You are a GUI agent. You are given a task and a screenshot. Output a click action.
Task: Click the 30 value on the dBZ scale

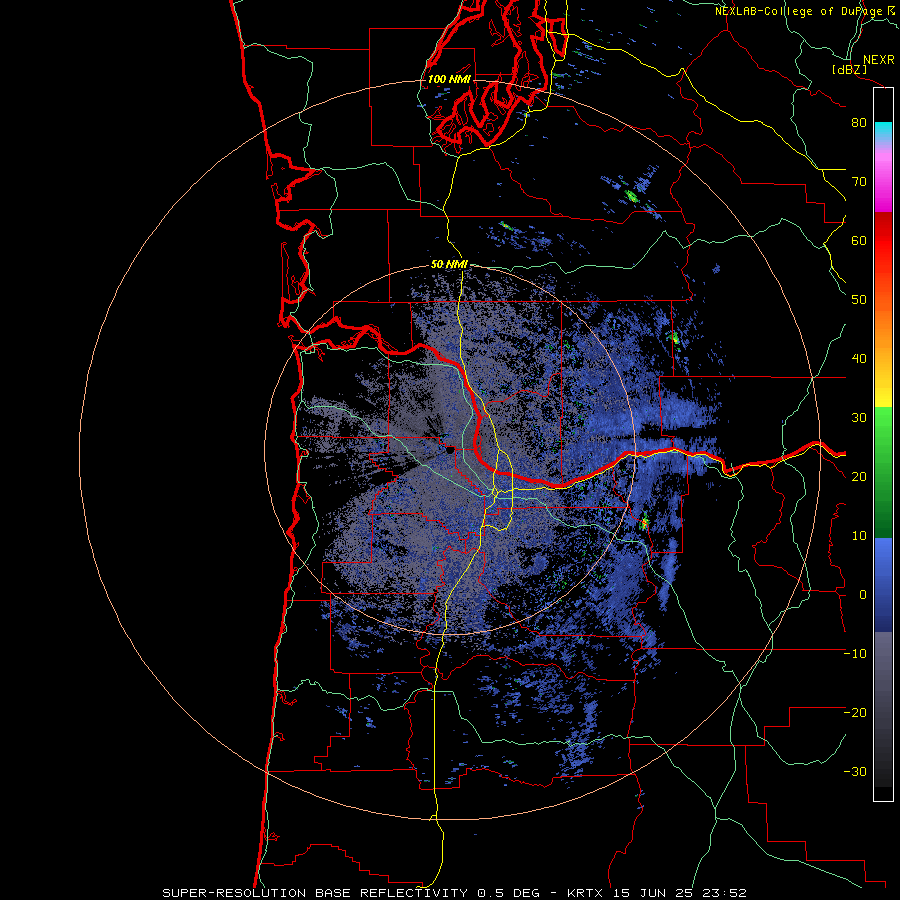click(x=859, y=418)
